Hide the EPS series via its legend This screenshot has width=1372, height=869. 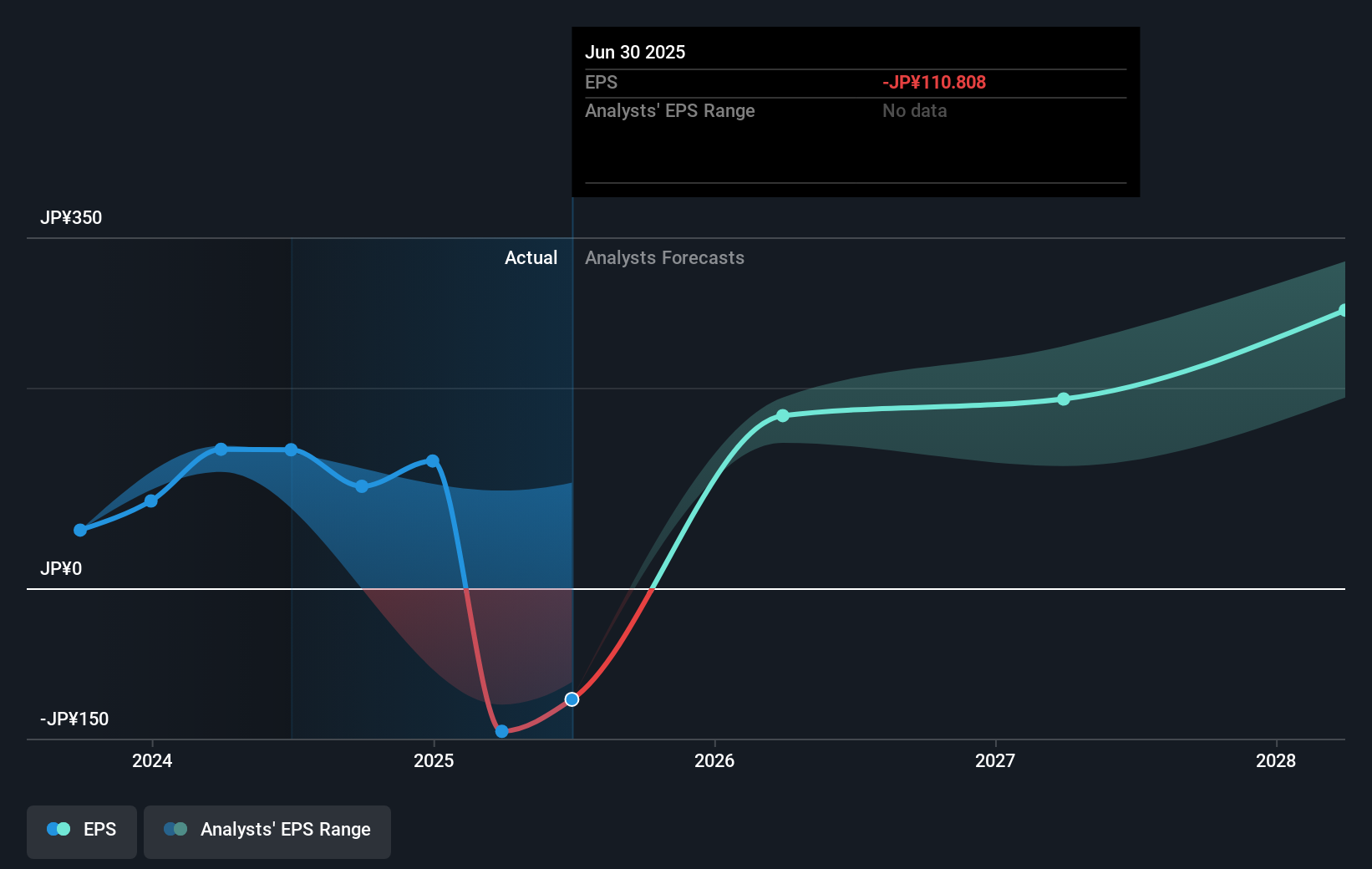pyautogui.click(x=81, y=831)
